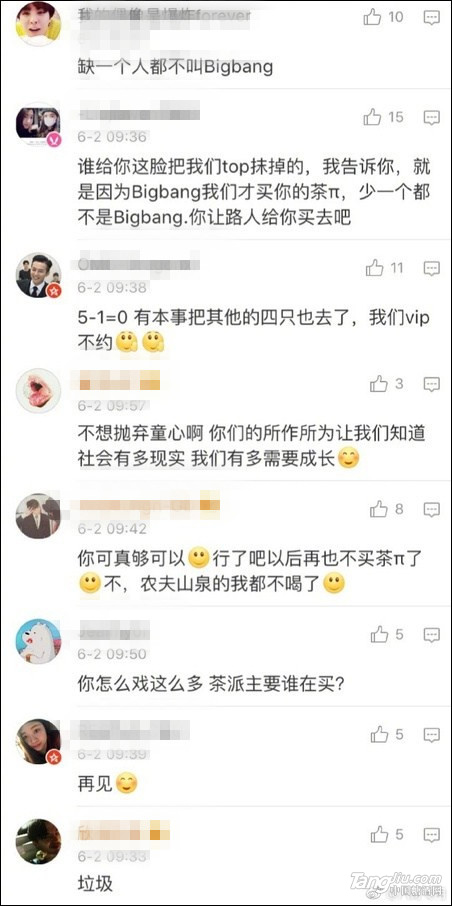452x906 pixels.
Task: Open the polar bear avatar profile
Action: [x=38, y=641]
